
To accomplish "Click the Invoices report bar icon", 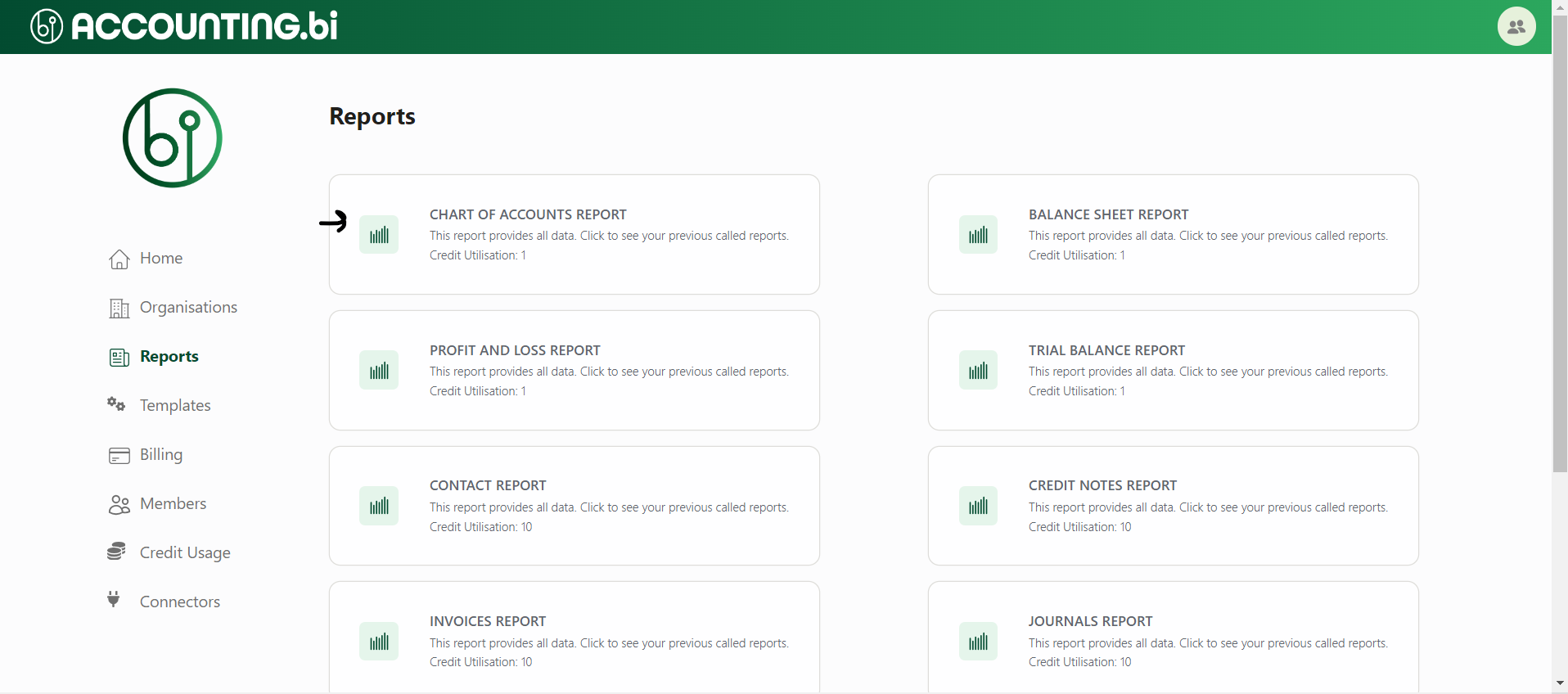I will pos(379,642).
